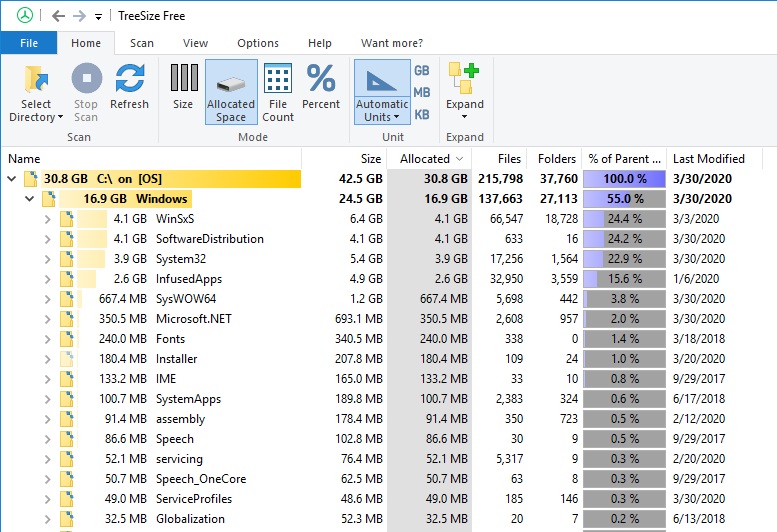This screenshot has width=777, height=532.
Task: Sort by the Name column header
Action: (151, 159)
